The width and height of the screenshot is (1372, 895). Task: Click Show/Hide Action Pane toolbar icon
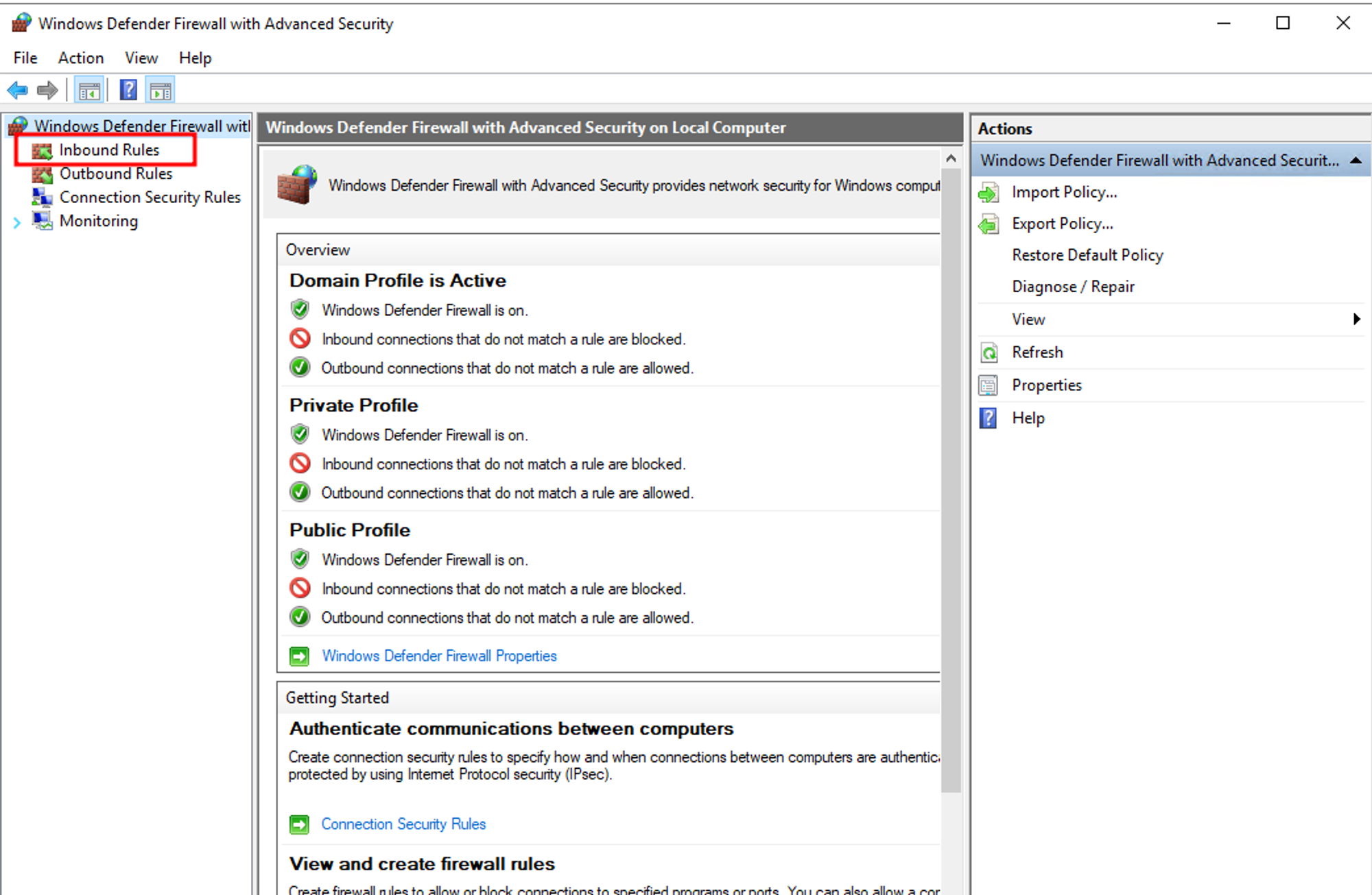(161, 90)
